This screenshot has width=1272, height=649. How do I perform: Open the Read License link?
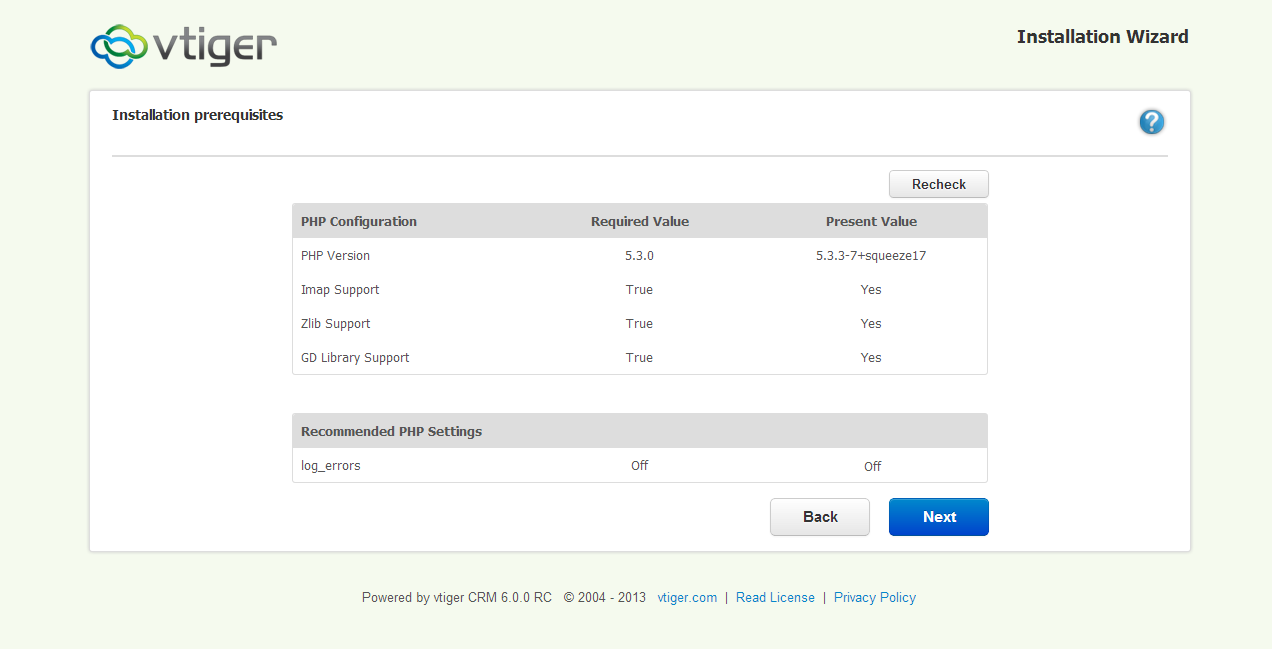coord(775,598)
